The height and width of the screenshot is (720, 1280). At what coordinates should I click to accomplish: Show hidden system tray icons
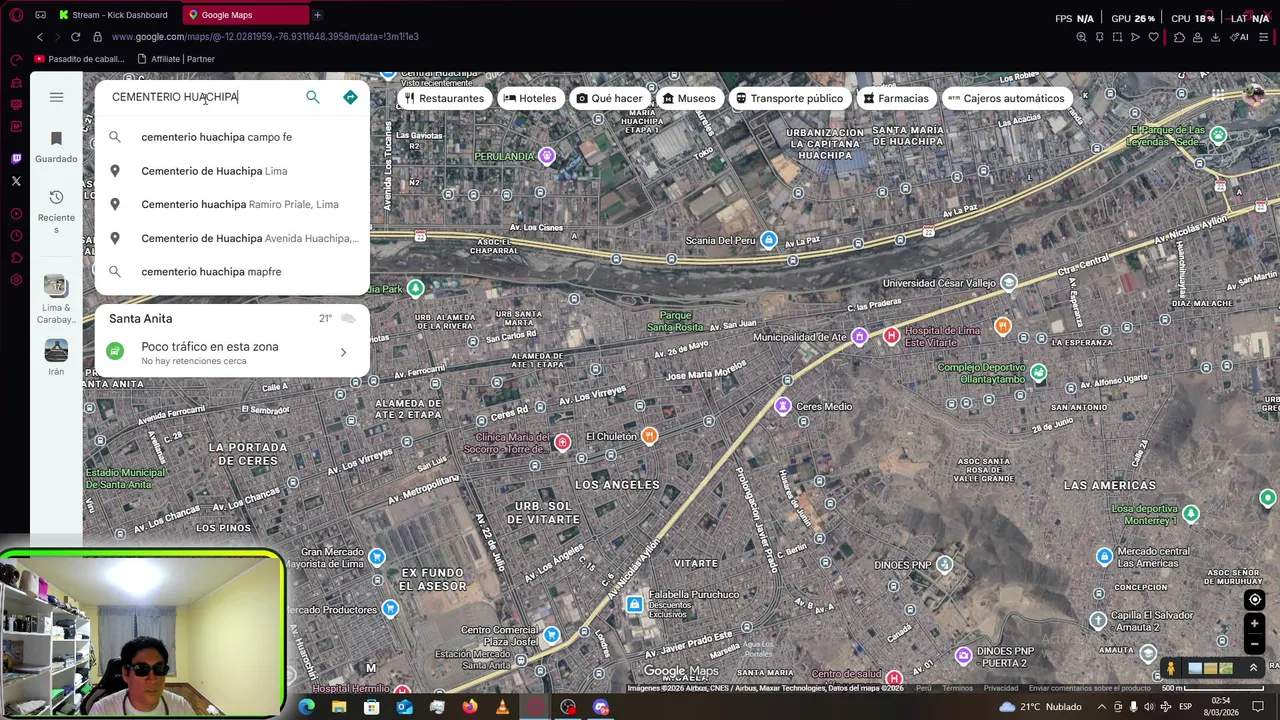click(1102, 707)
